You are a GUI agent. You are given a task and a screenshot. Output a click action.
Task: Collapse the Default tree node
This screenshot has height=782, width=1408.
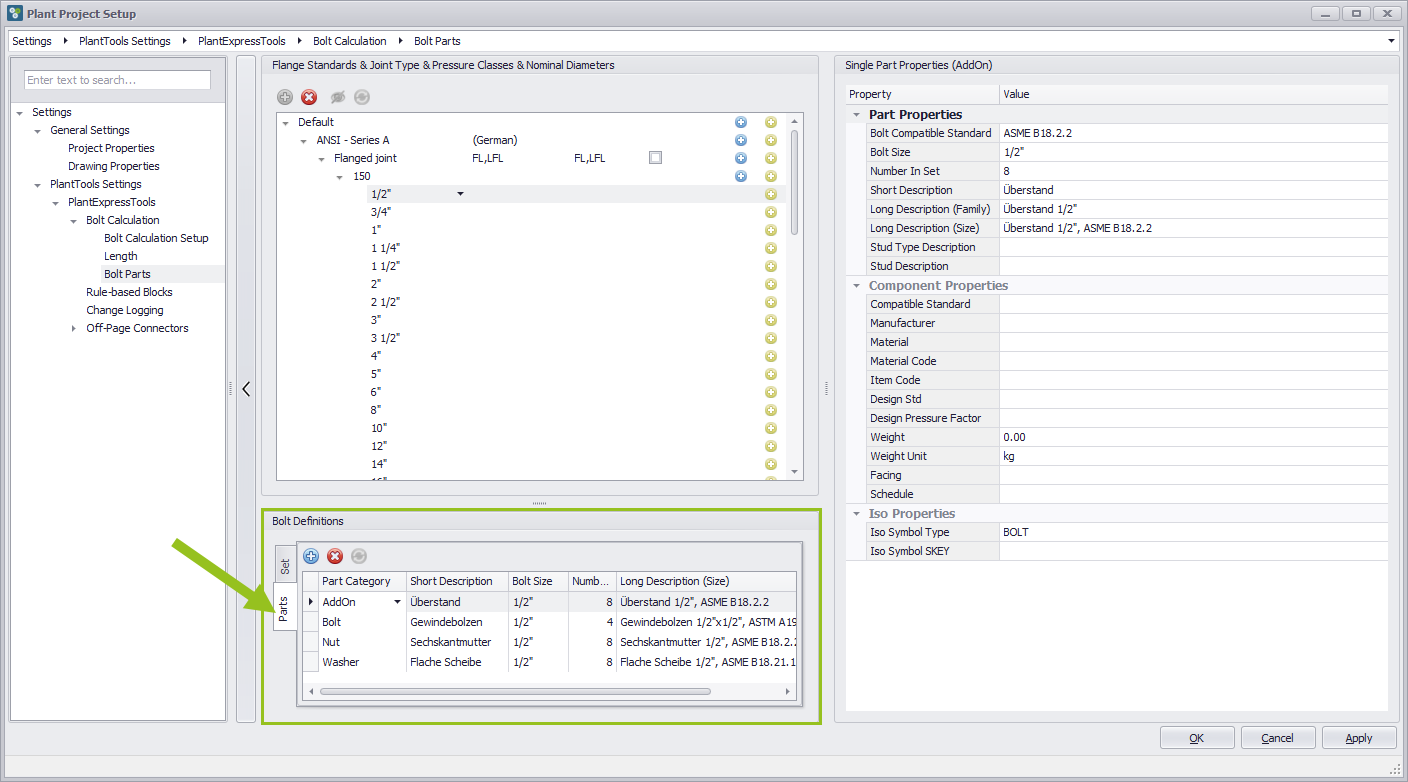[x=286, y=123]
